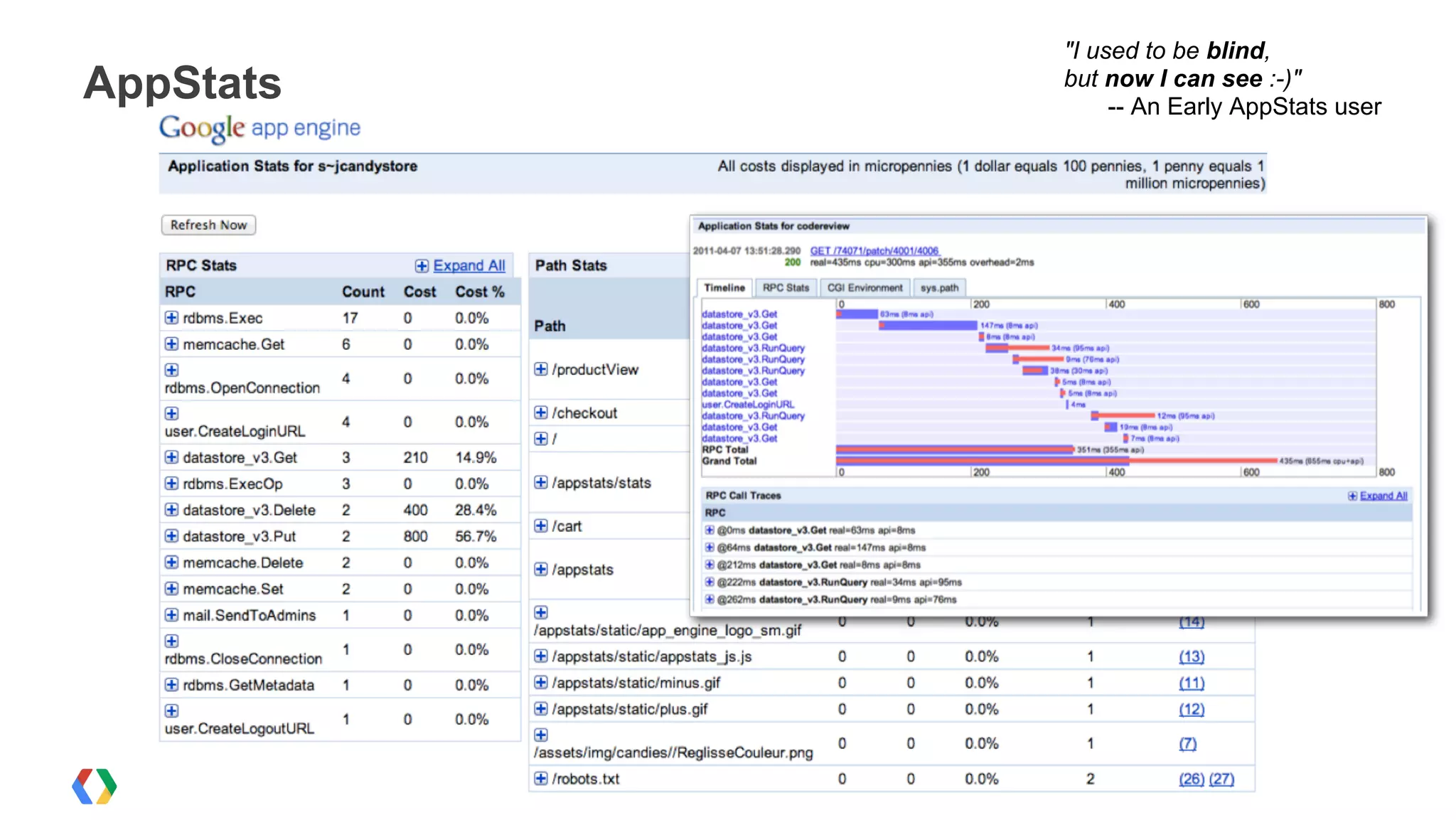Click the 147ms datastore_v3.Get timeline bar
This screenshot has width=1456, height=820.
(x=928, y=325)
